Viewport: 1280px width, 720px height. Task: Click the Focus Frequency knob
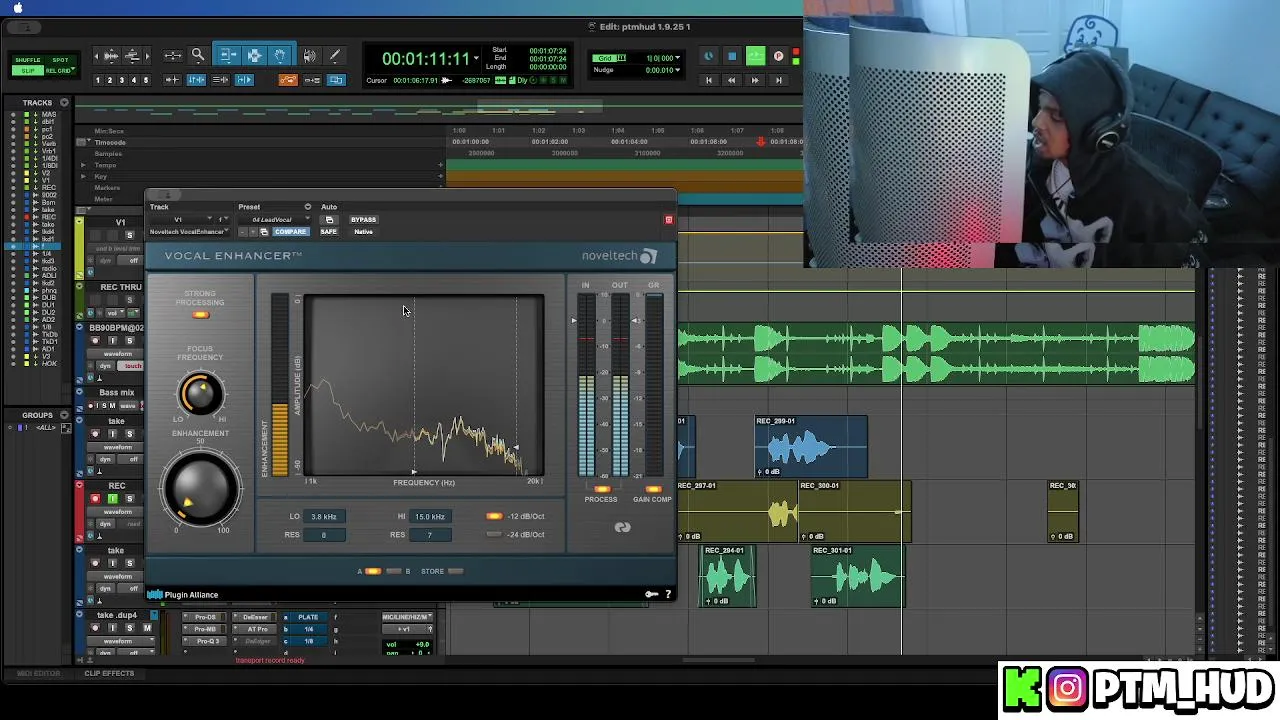click(201, 394)
